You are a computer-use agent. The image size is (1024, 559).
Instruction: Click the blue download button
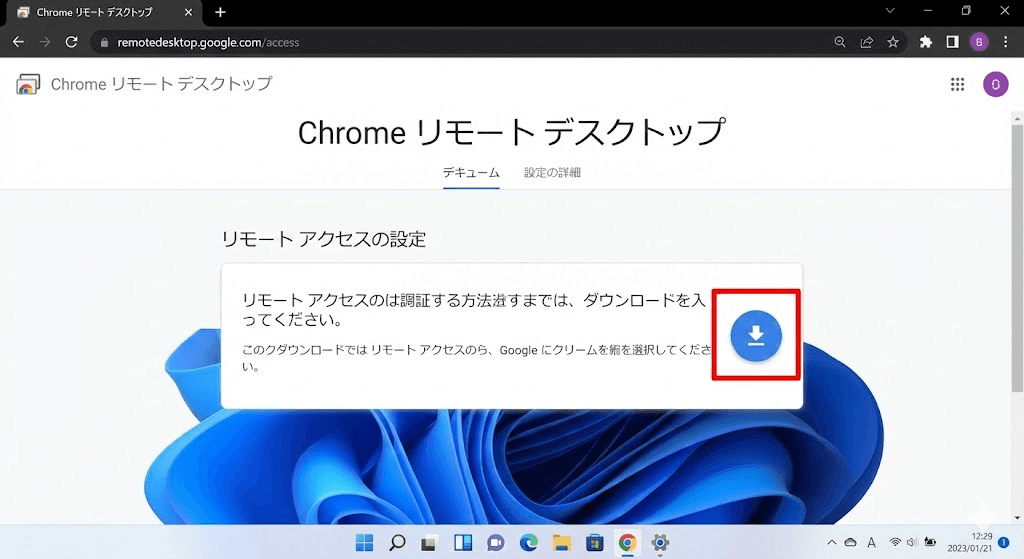tap(756, 336)
